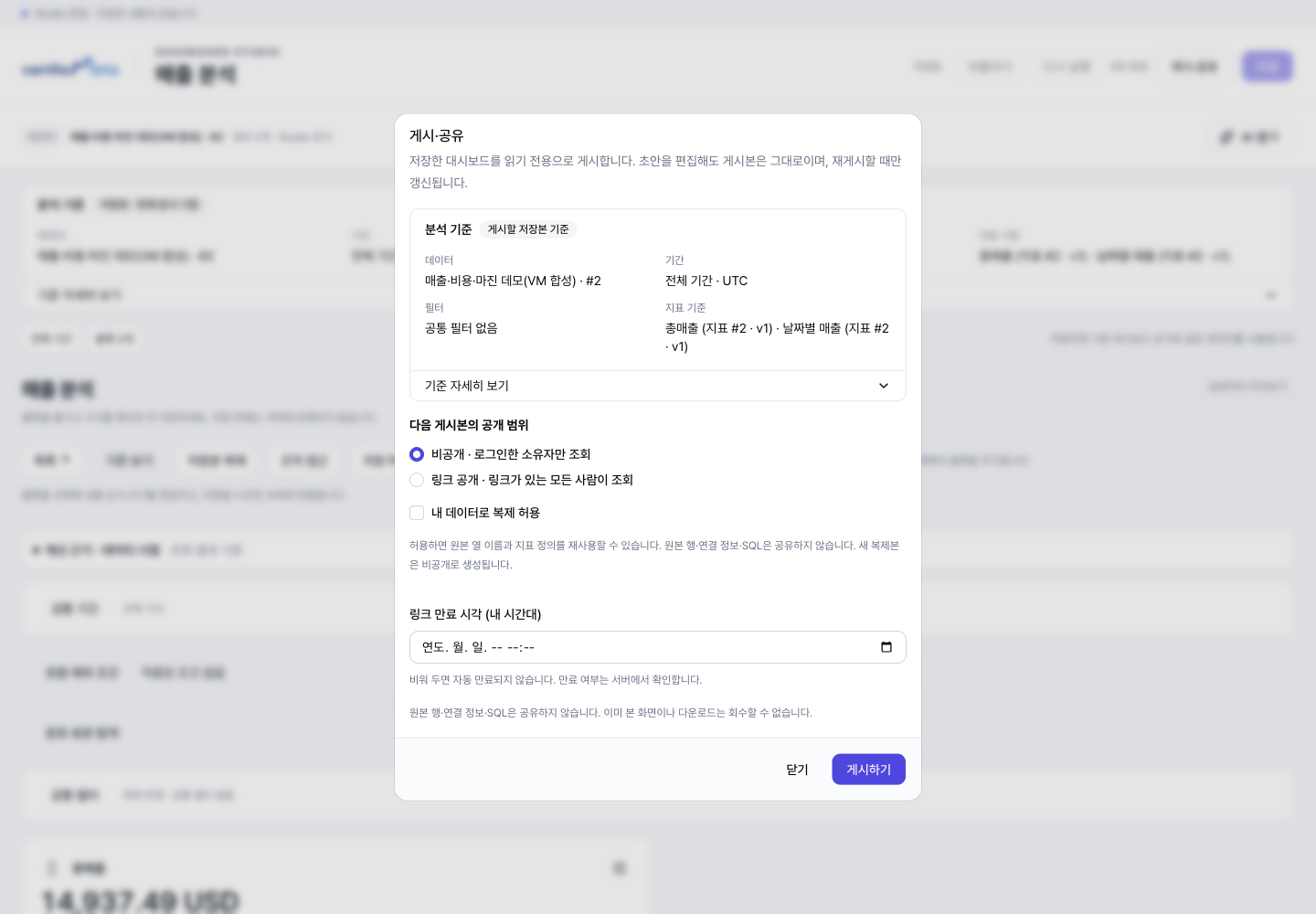
Task: Click the 게시하기 button
Action: pyautogui.click(x=868, y=770)
